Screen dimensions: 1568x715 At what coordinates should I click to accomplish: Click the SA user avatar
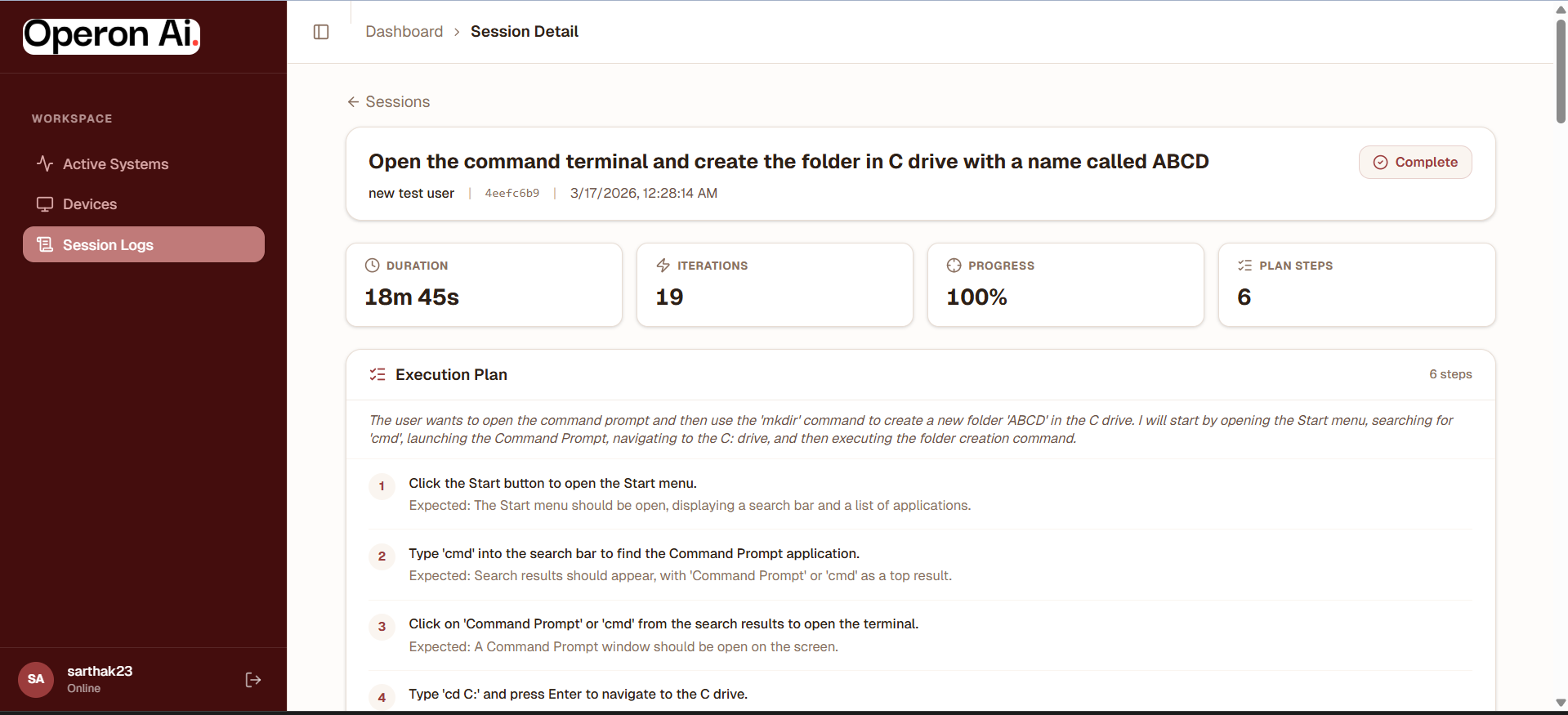36,679
